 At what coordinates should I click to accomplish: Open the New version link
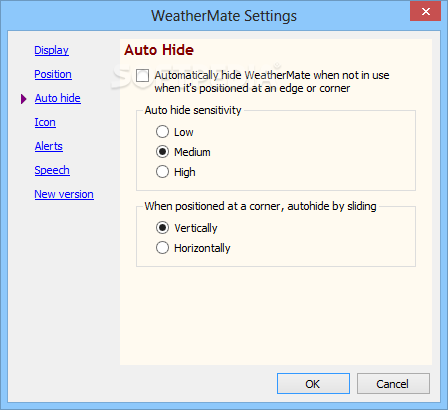tap(64, 194)
